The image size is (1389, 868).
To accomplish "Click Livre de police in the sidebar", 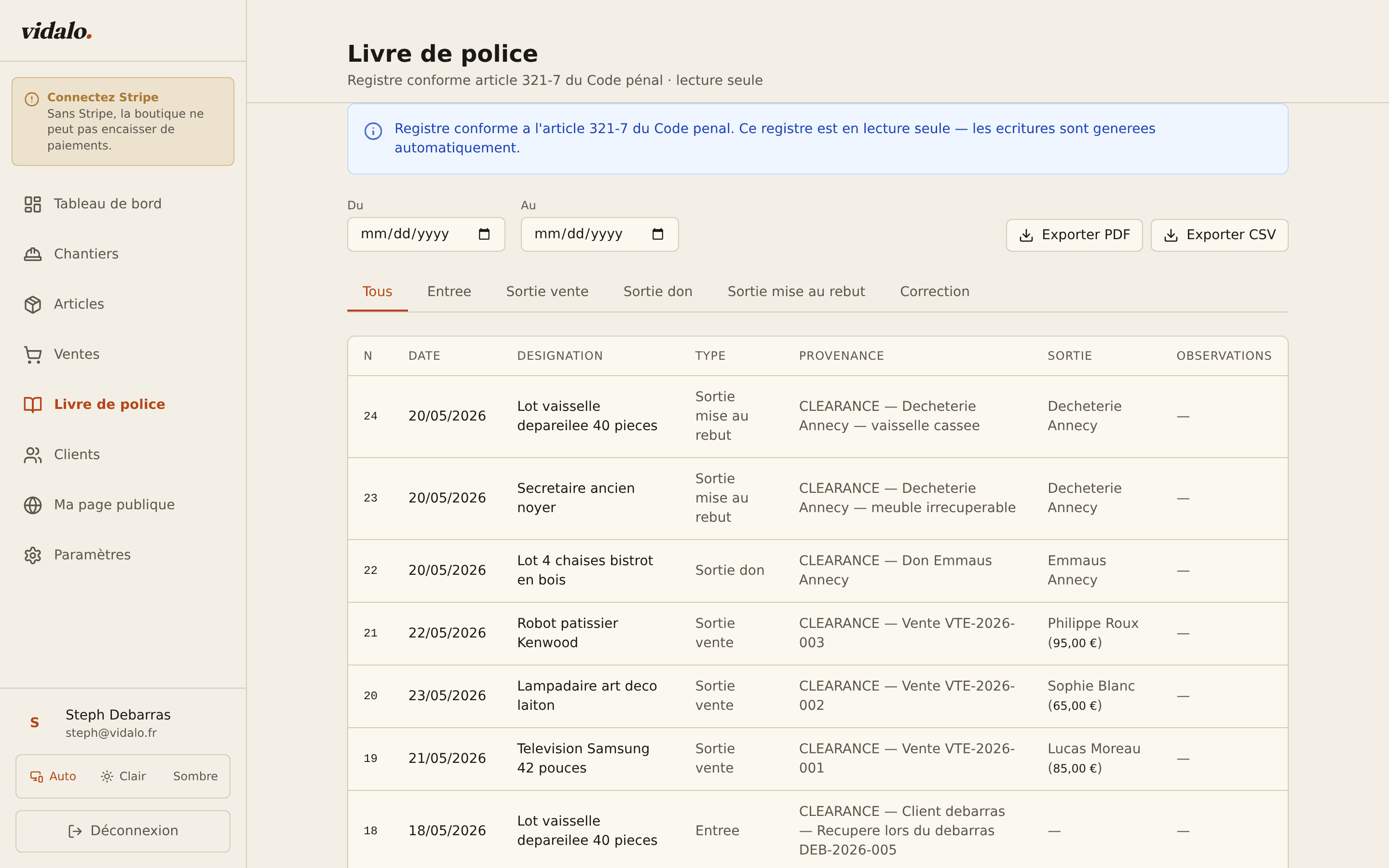I will click(123, 404).
